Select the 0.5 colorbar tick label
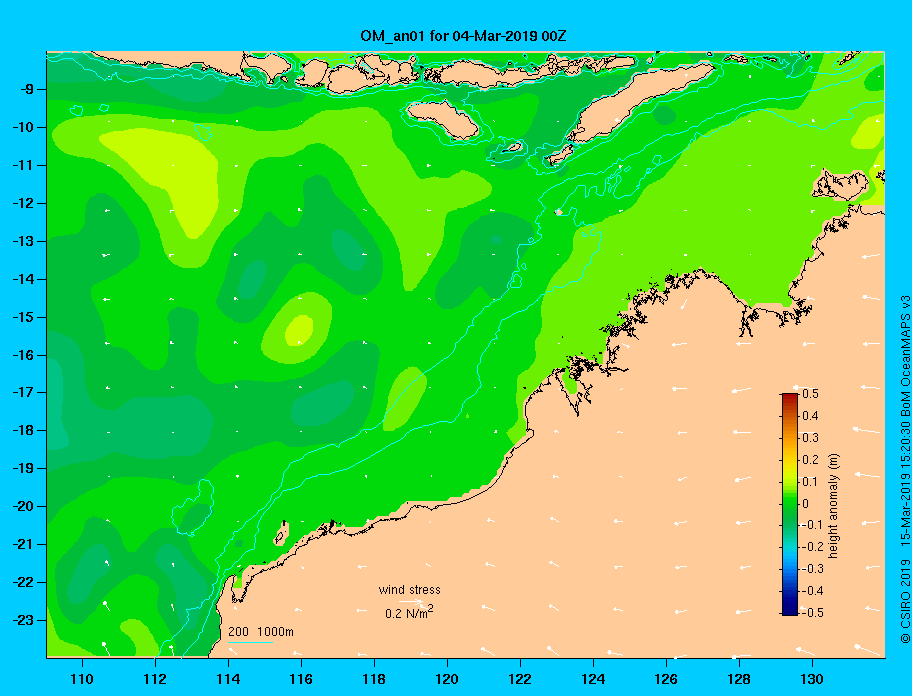The height and width of the screenshot is (696, 912). [810, 394]
